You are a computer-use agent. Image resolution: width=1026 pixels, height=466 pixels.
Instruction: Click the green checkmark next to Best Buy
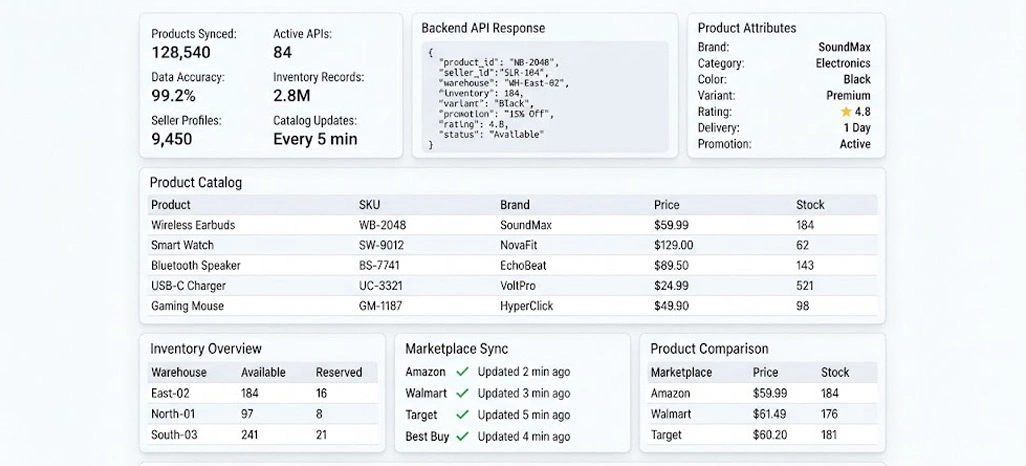click(x=463, y=437)
